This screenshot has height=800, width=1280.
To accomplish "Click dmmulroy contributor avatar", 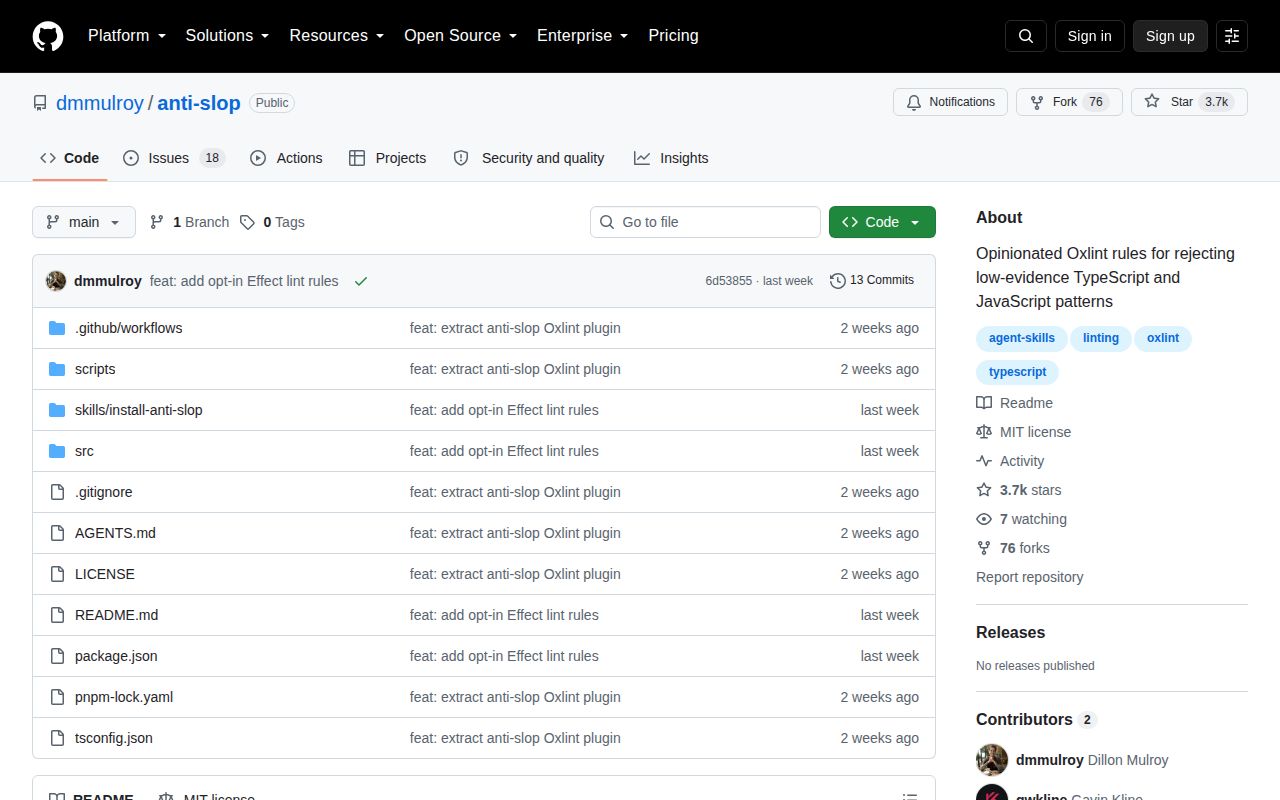I will [x=992, y=760].
